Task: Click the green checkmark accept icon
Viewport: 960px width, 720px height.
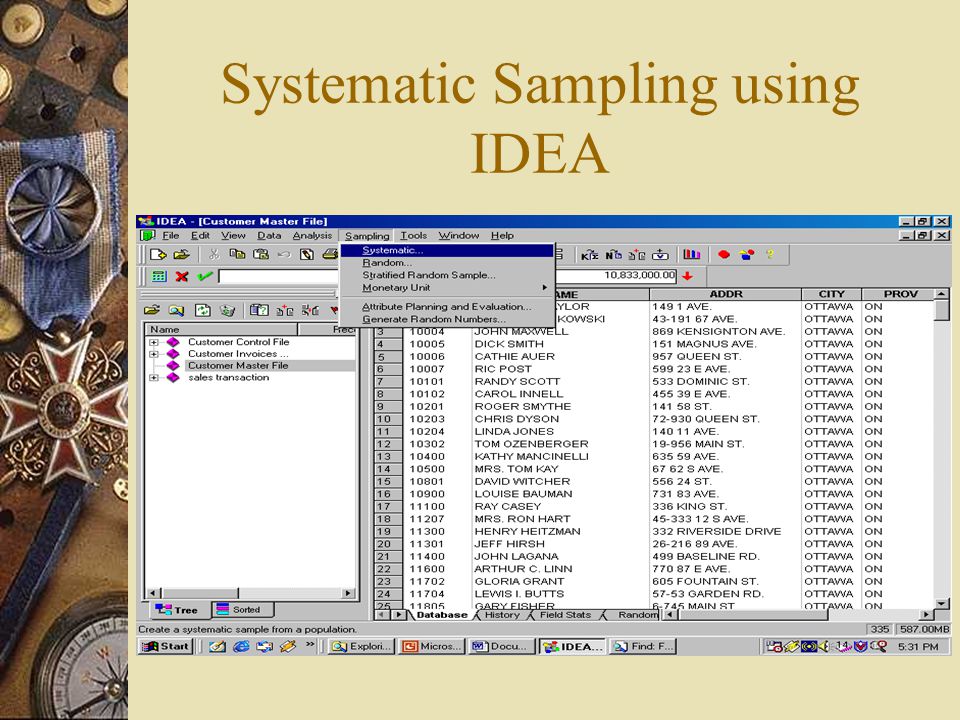Action: click(x=205, y=276)
